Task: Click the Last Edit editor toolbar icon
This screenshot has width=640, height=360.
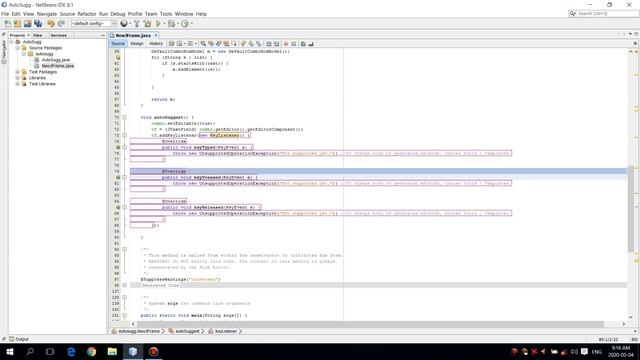Action: coord(172,44)
